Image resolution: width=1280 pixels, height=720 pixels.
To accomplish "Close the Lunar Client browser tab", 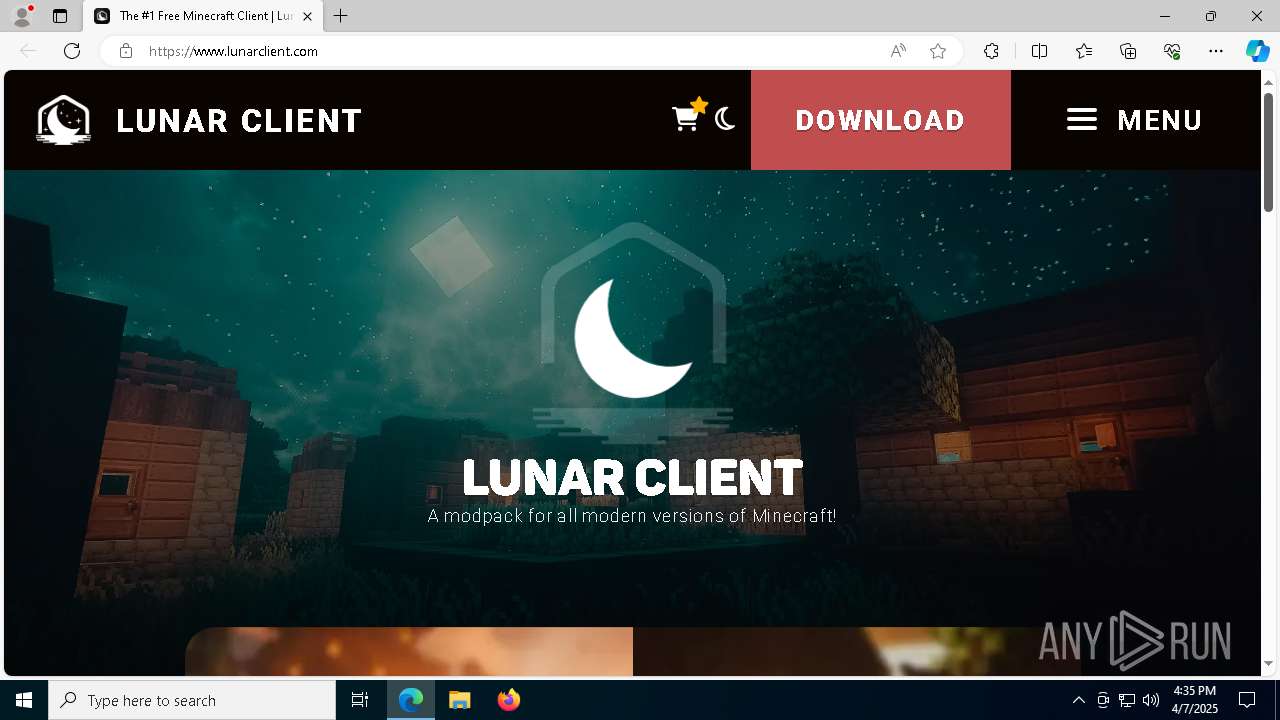I will [307, 16].
